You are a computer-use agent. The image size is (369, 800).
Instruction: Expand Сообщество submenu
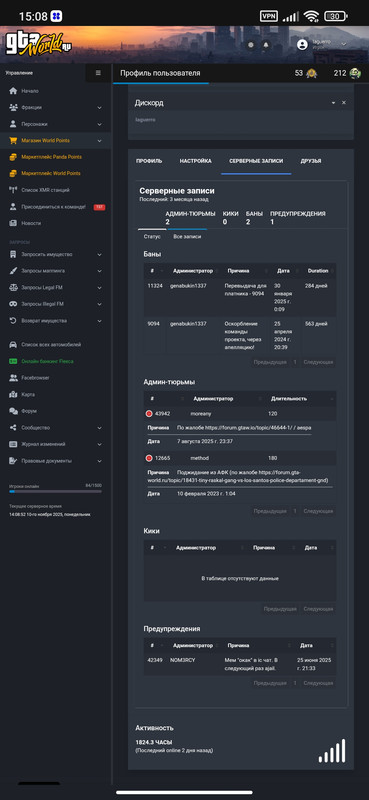[x=100, y=428]
